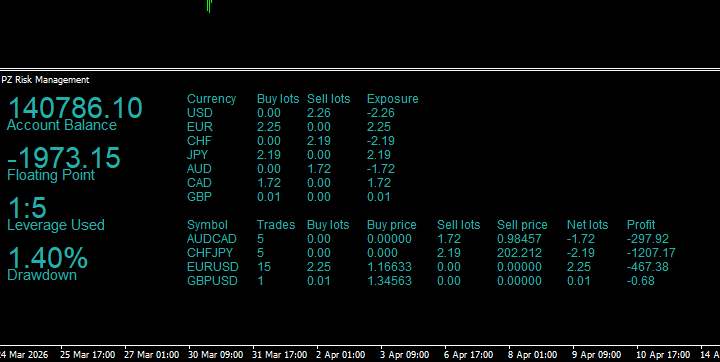Click AUD exposure value -1.72
Viewport: 720px width, 362px height.
tap(381, 169)
